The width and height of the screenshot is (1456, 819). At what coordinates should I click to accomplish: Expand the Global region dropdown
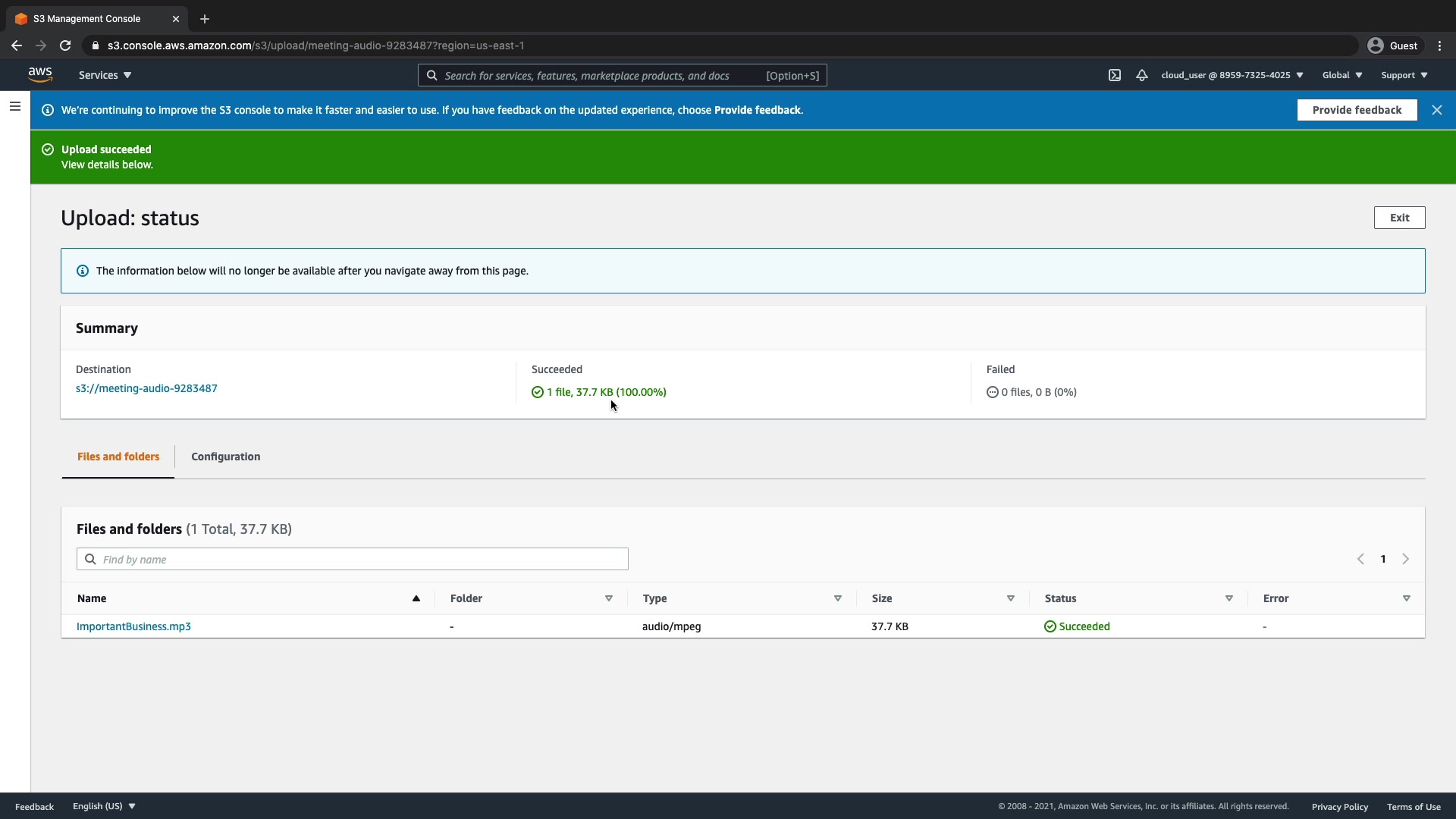[1341, 75]
